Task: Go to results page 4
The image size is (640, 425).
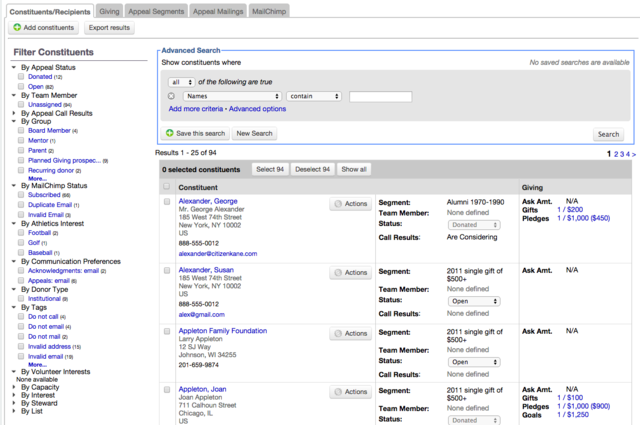Action: 628,154
